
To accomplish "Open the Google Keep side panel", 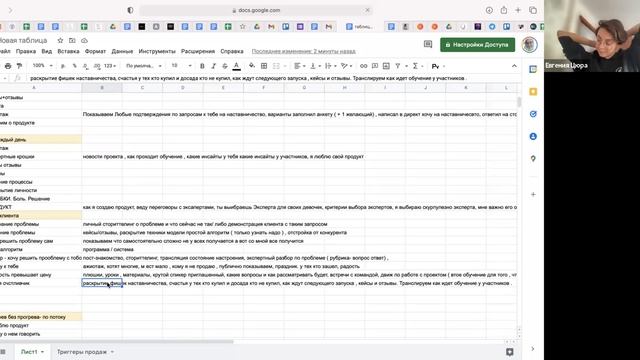I will 533,92.
